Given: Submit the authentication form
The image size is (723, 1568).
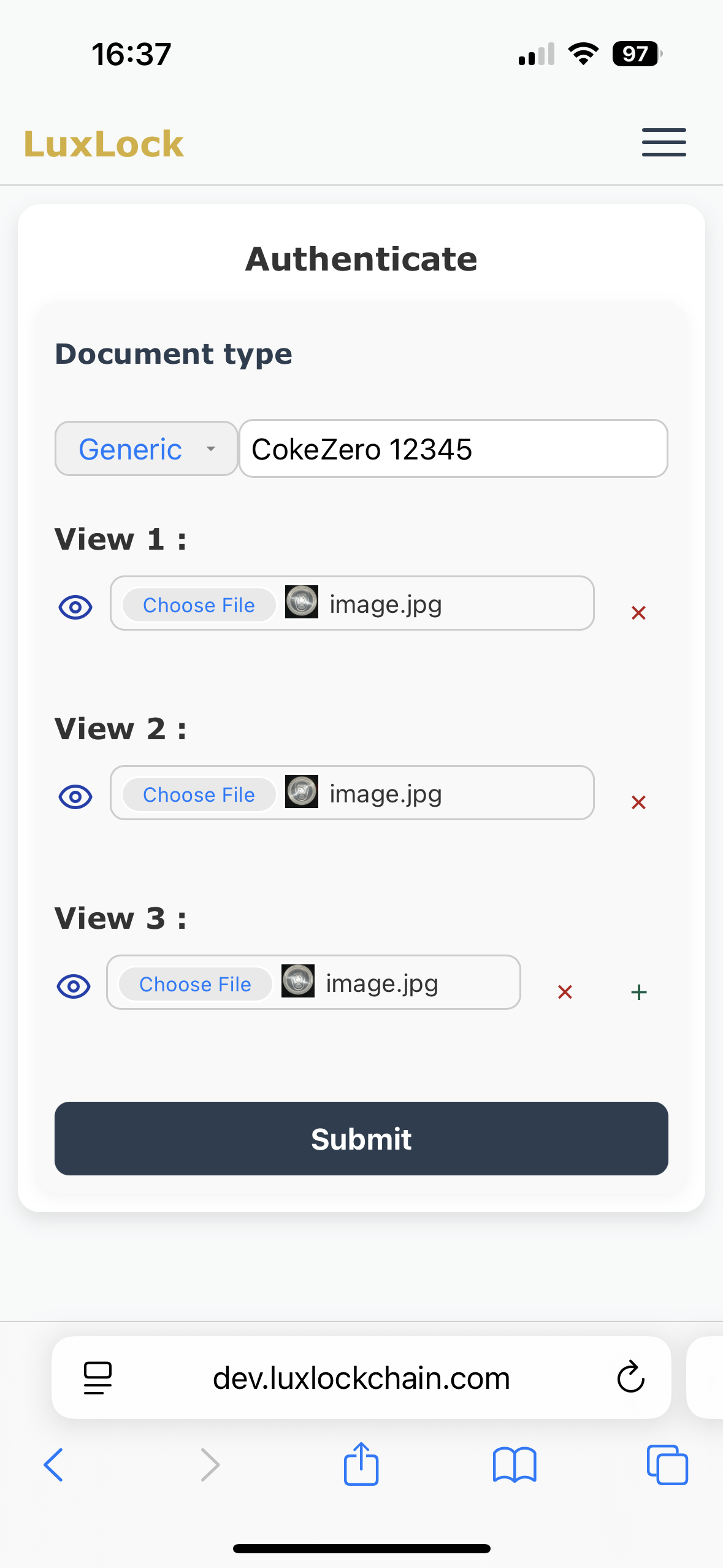Looking at the screenshot, I should 361,1139.
